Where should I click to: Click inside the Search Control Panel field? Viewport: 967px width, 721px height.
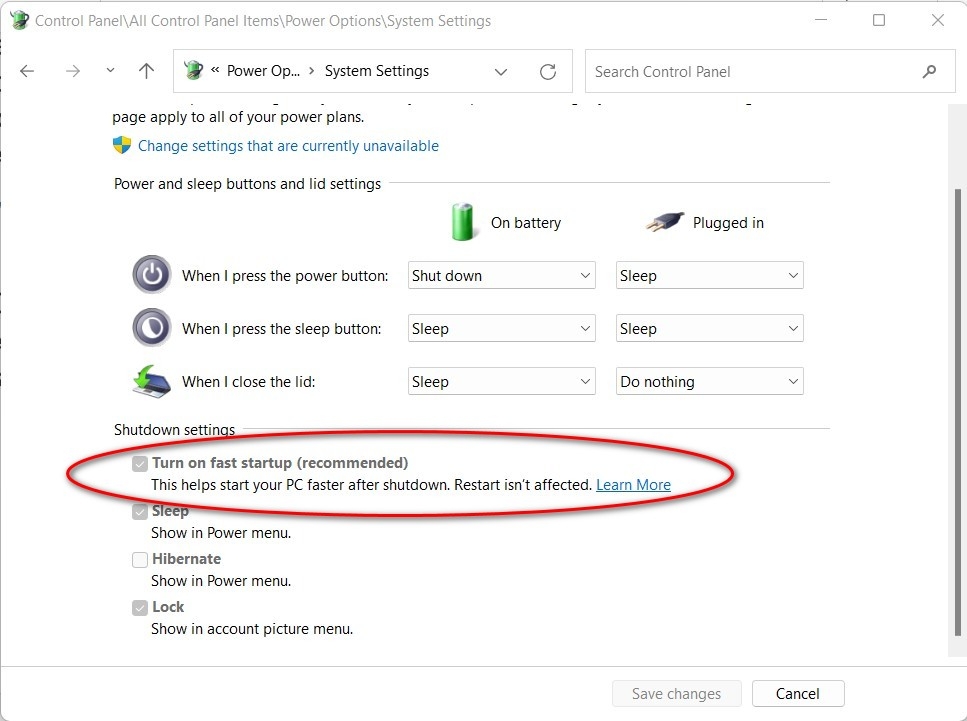(740, 71)
